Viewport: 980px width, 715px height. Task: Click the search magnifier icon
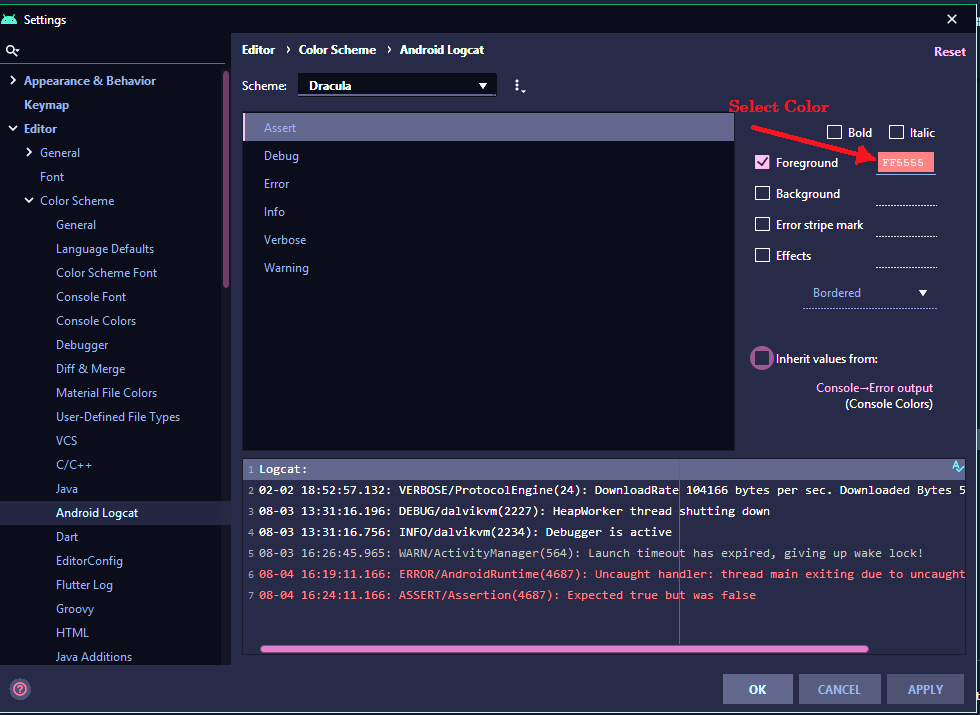12,50
